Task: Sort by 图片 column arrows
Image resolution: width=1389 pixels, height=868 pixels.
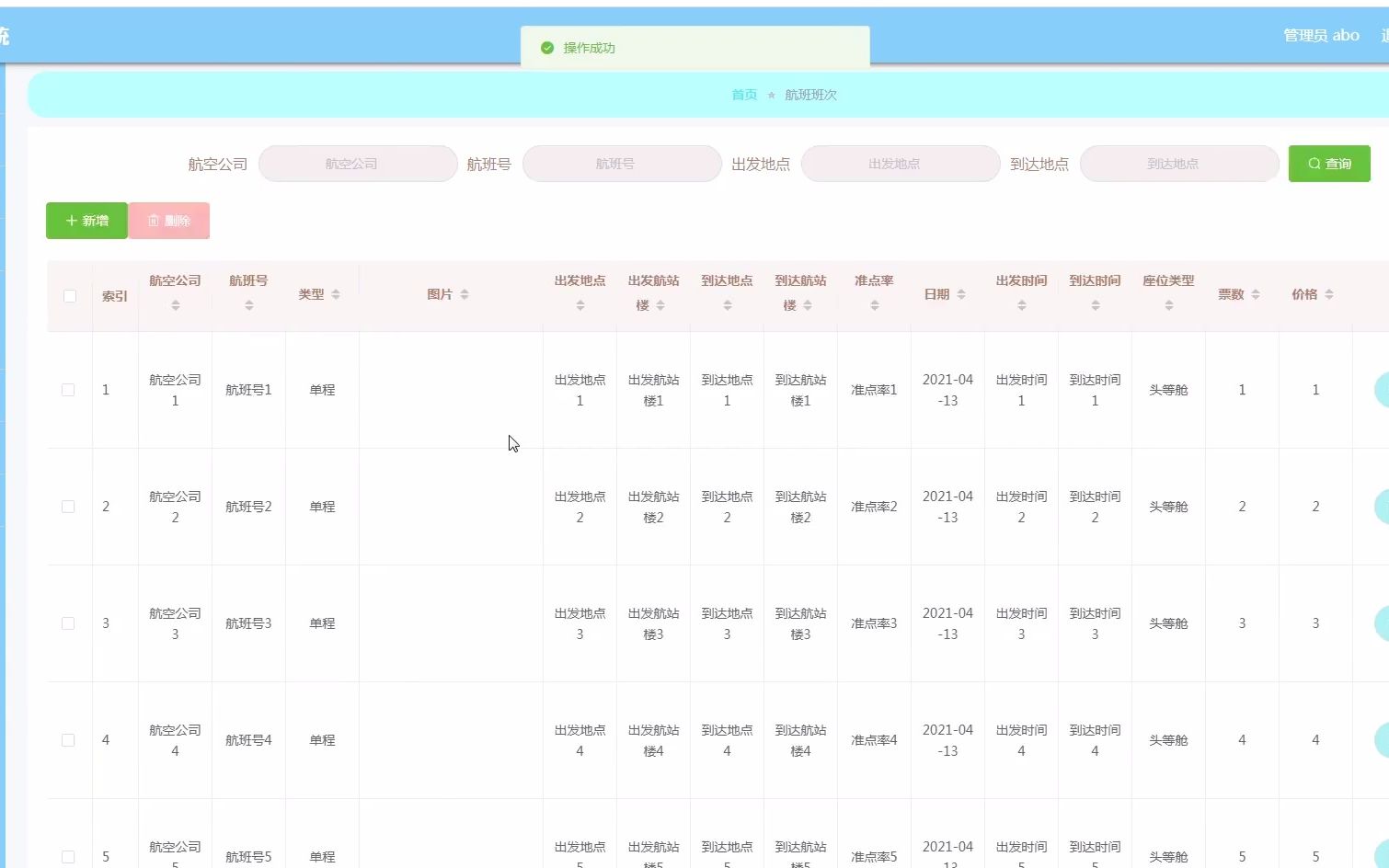Action: [465, 294]
